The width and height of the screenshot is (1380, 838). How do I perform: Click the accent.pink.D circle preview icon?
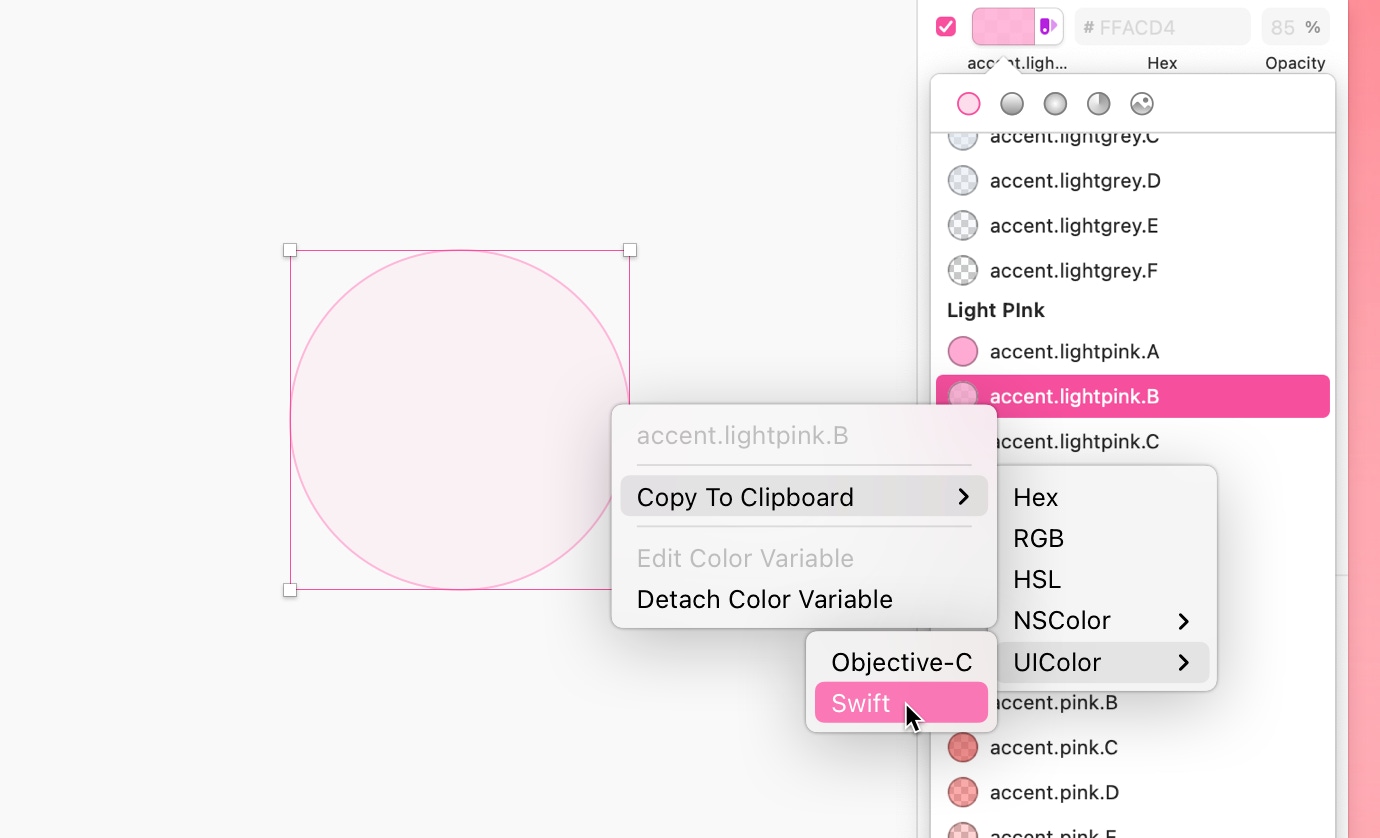(x=962, y=792)
